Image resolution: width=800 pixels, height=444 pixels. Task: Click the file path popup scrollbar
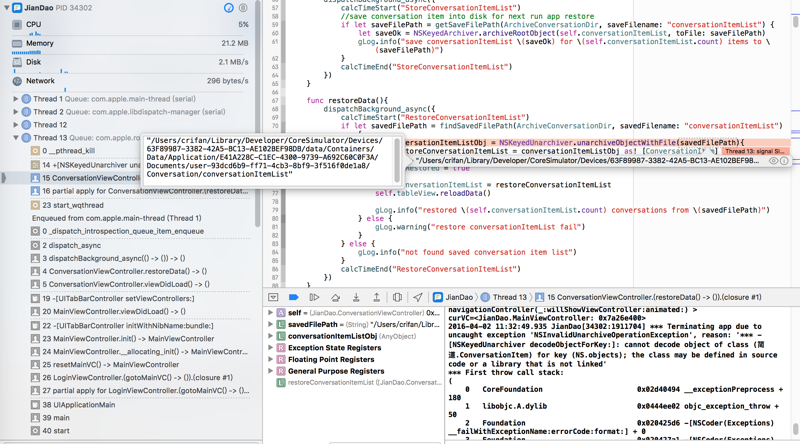point(397,159)
